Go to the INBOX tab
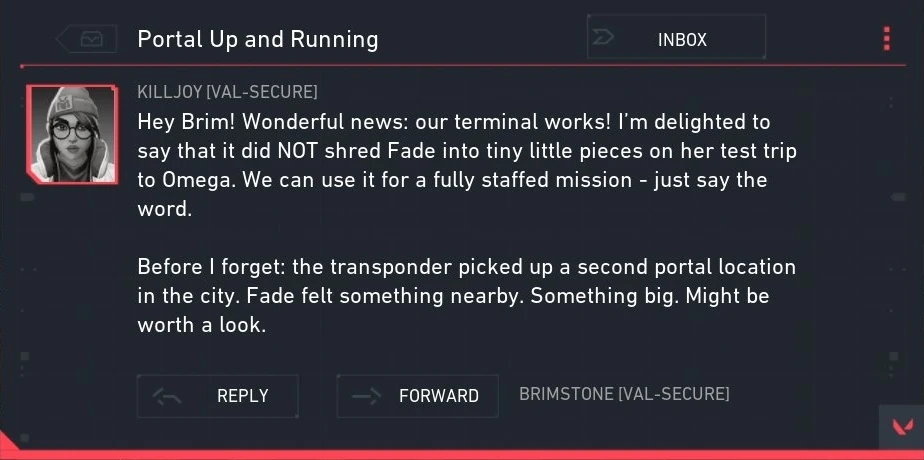 click(681, 39)
